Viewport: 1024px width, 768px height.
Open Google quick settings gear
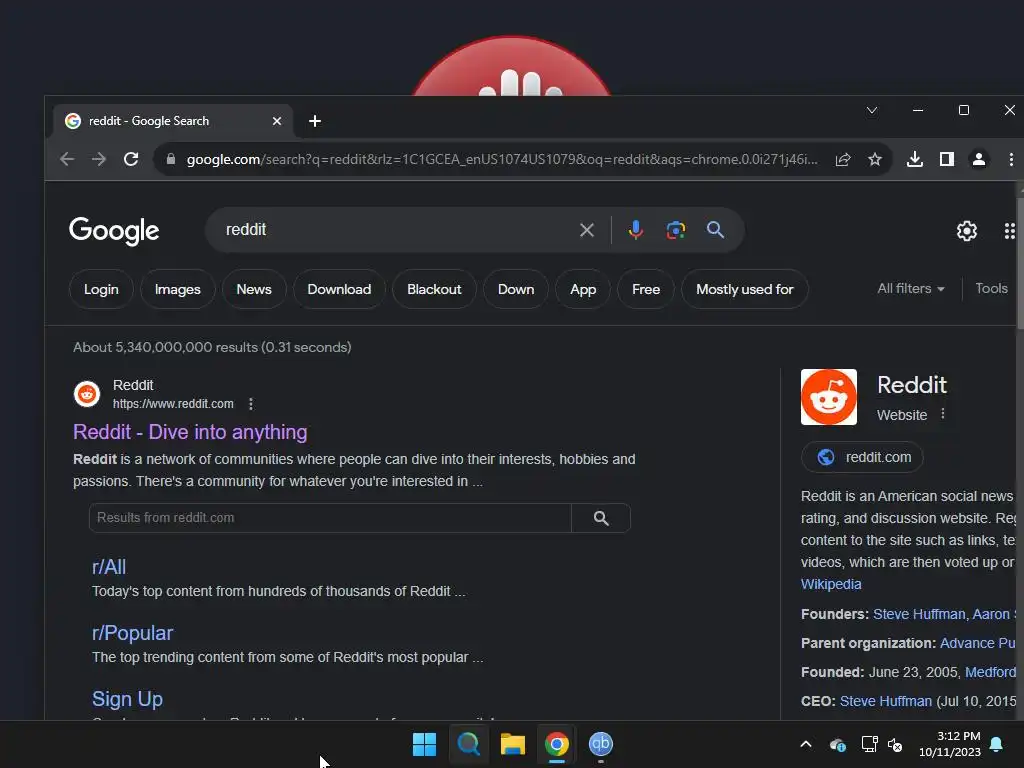[967, 231]
